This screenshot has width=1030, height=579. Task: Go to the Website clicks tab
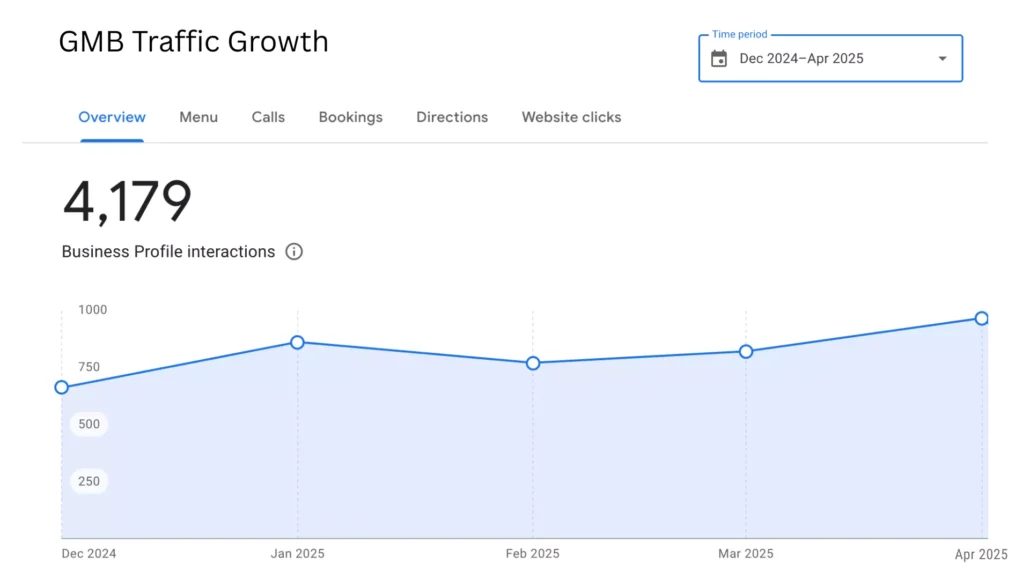[571, 117]
